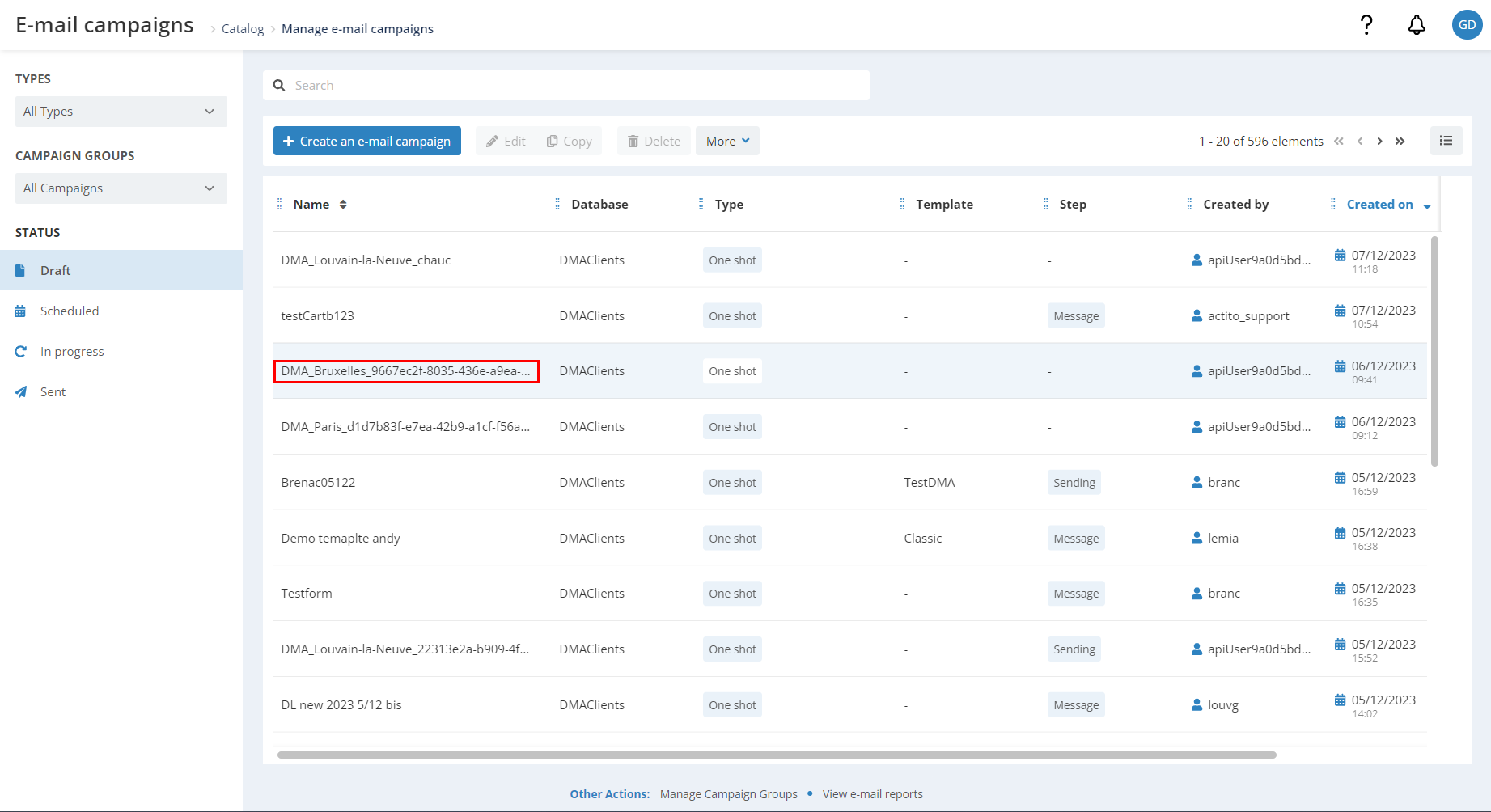This screenshot has width=1491, height=812.
Task: Click the calendar icon next to 06/12/2023 09:41
Action: 1340,366
